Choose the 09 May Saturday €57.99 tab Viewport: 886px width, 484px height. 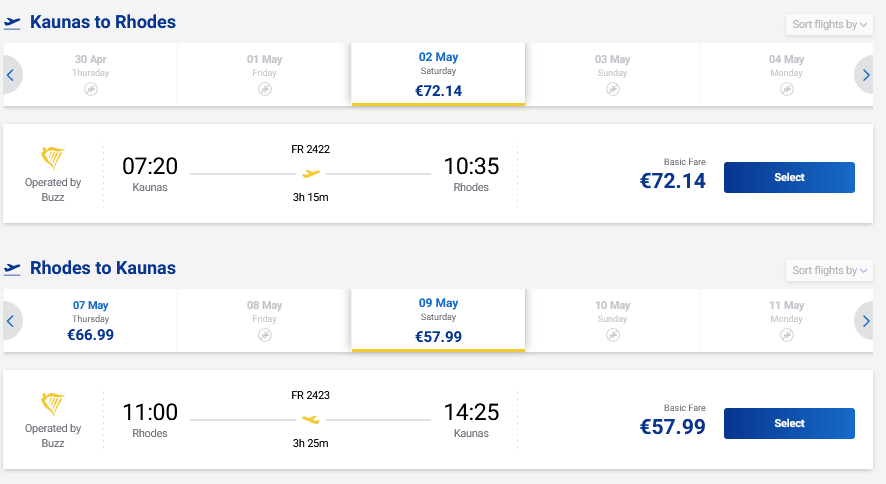pyautogui.click(x=438, y=320)
